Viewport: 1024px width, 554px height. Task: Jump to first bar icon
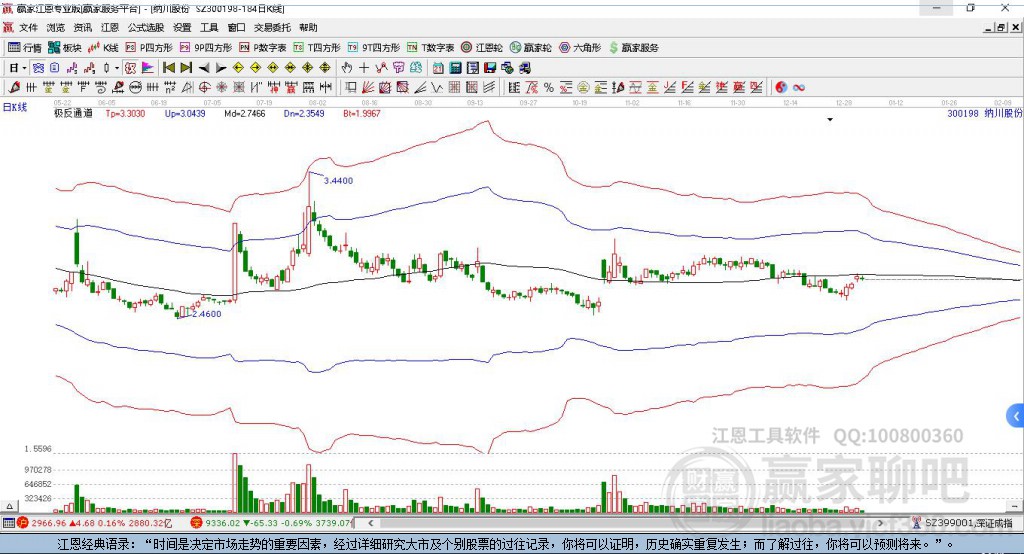[168, 68]
